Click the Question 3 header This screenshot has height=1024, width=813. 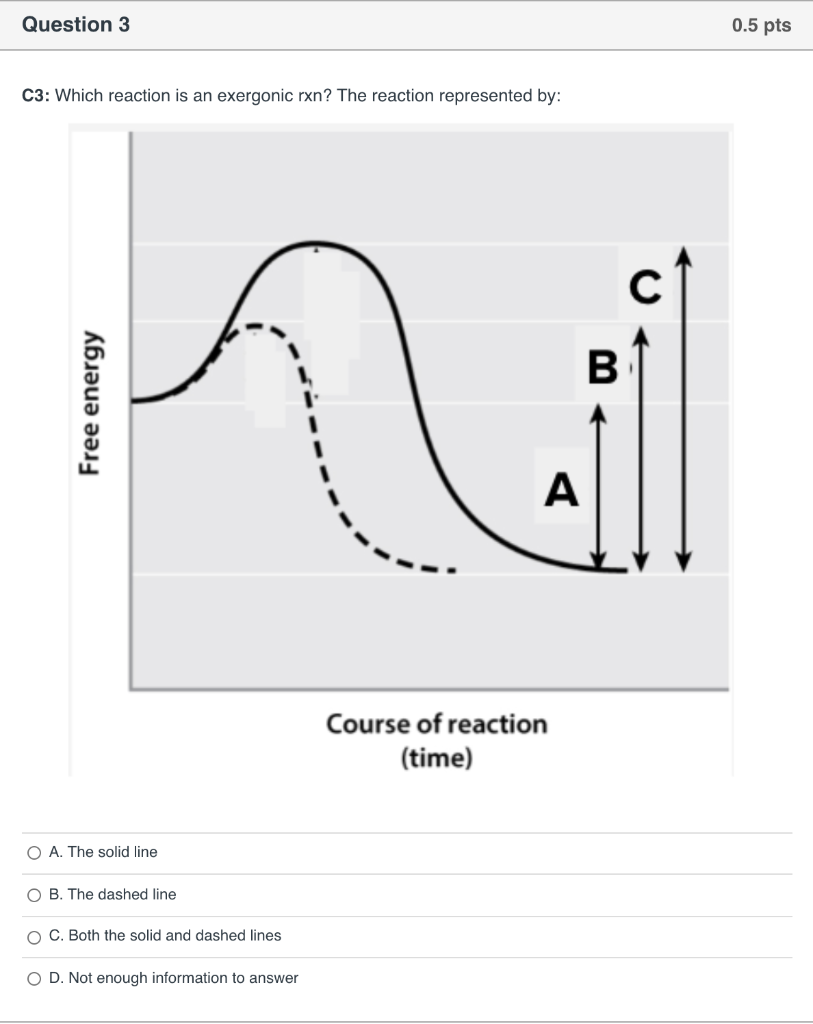pos(75,25)
